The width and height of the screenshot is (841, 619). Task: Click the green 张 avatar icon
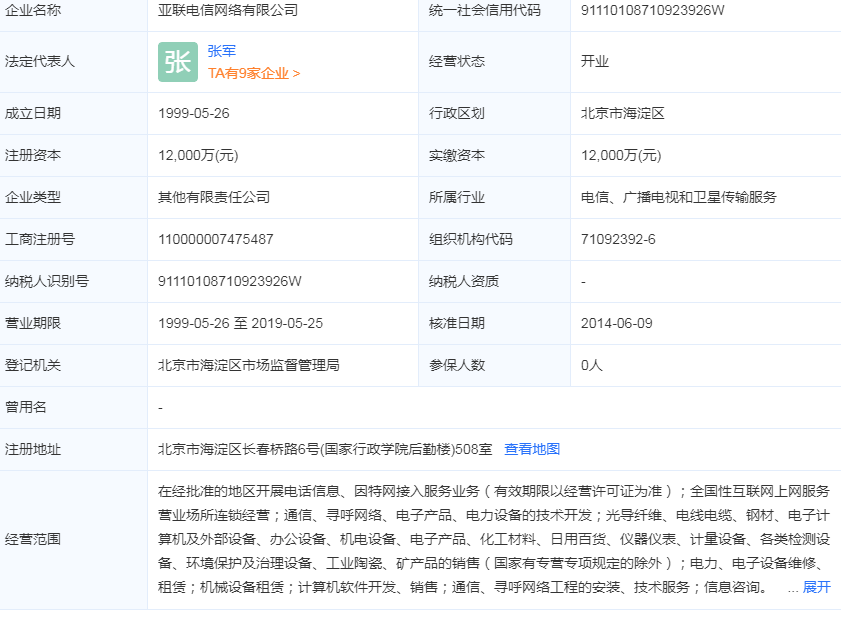[178, 62]
